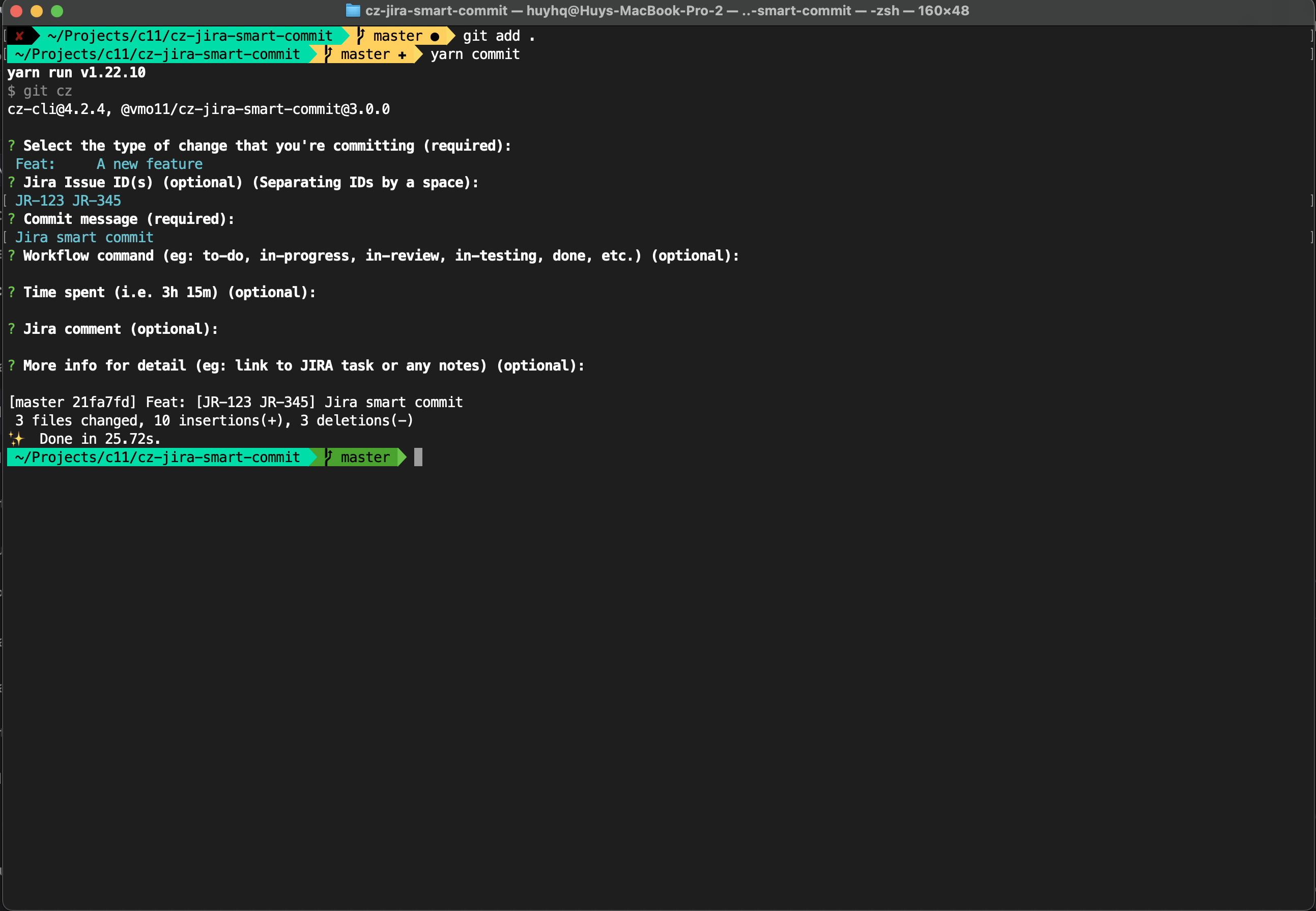1316x911 pixels.
Task: Click the green master branch segment on the last prompt
Action: pyautogui.click(x=365, y=457)
